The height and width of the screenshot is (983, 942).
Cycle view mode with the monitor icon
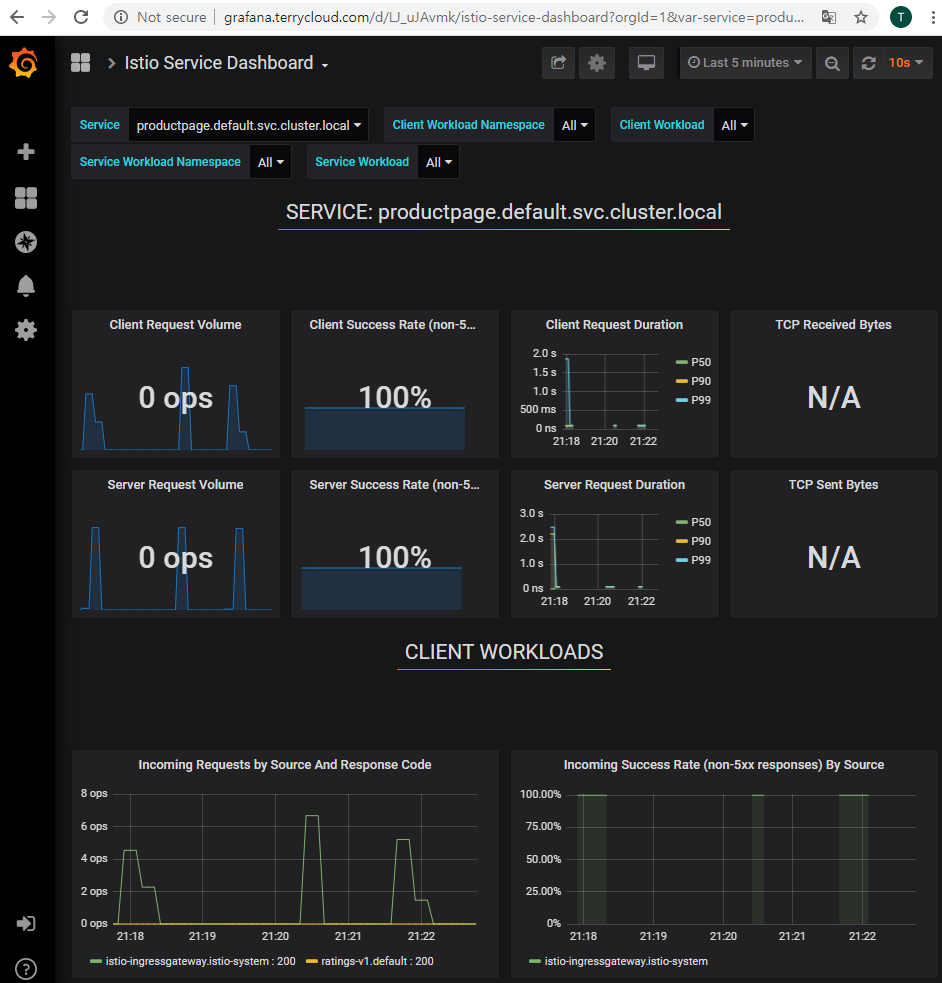tap(646, 63)
